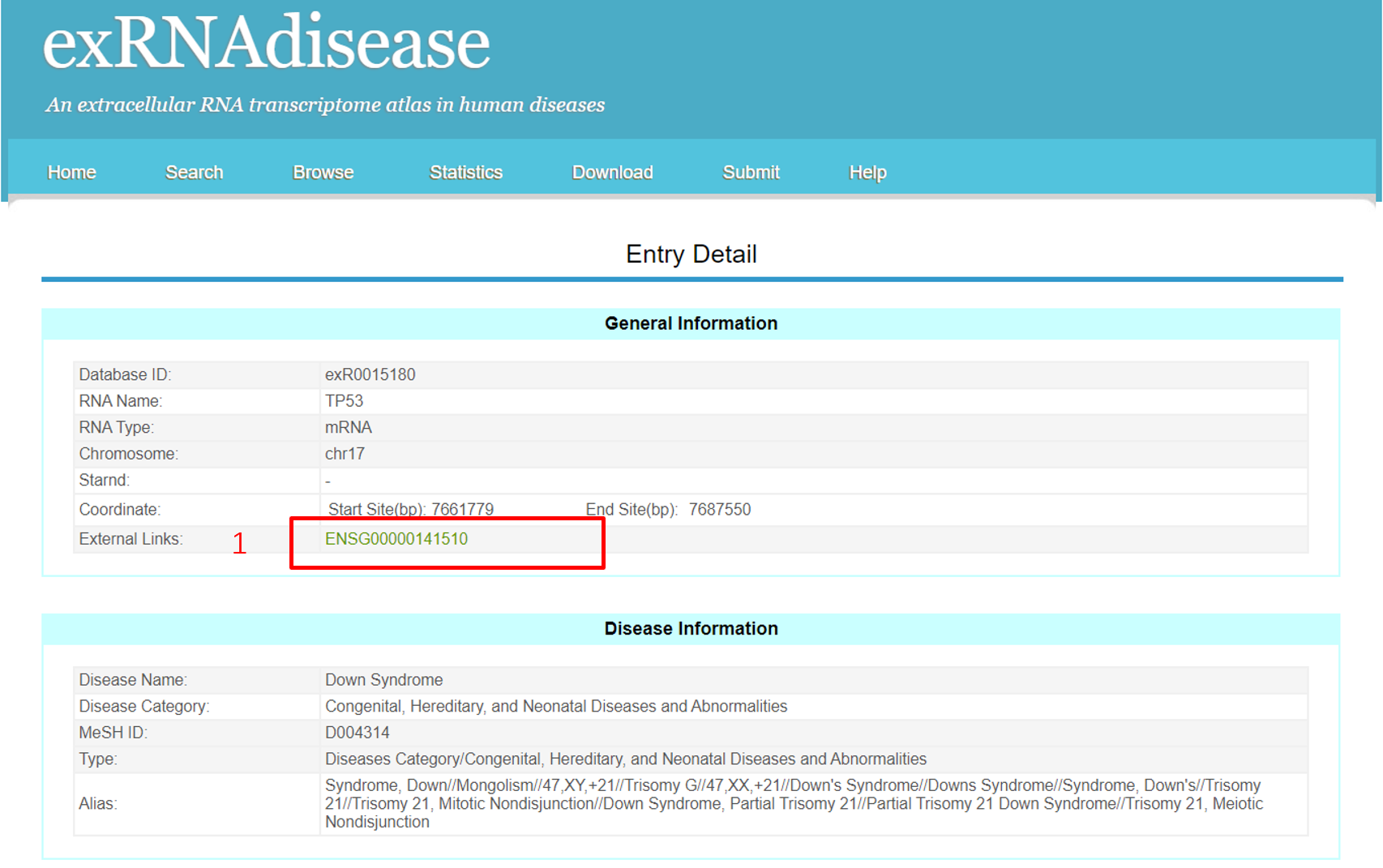Follow the ENSG00000141510 external link
The image size is (1383, 868).
point(396,539)
